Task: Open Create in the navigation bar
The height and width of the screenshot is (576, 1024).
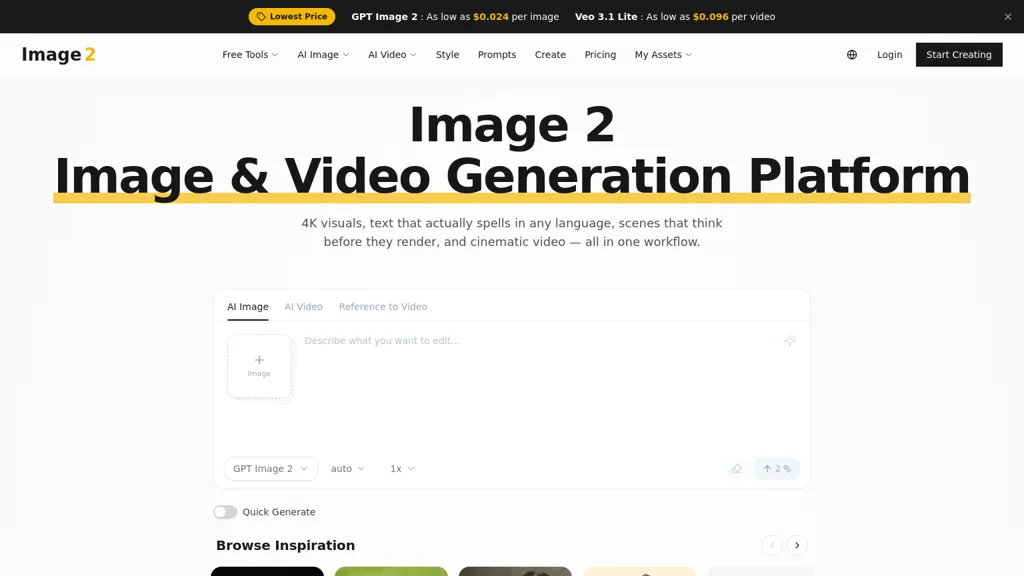Action: [550, 55]
